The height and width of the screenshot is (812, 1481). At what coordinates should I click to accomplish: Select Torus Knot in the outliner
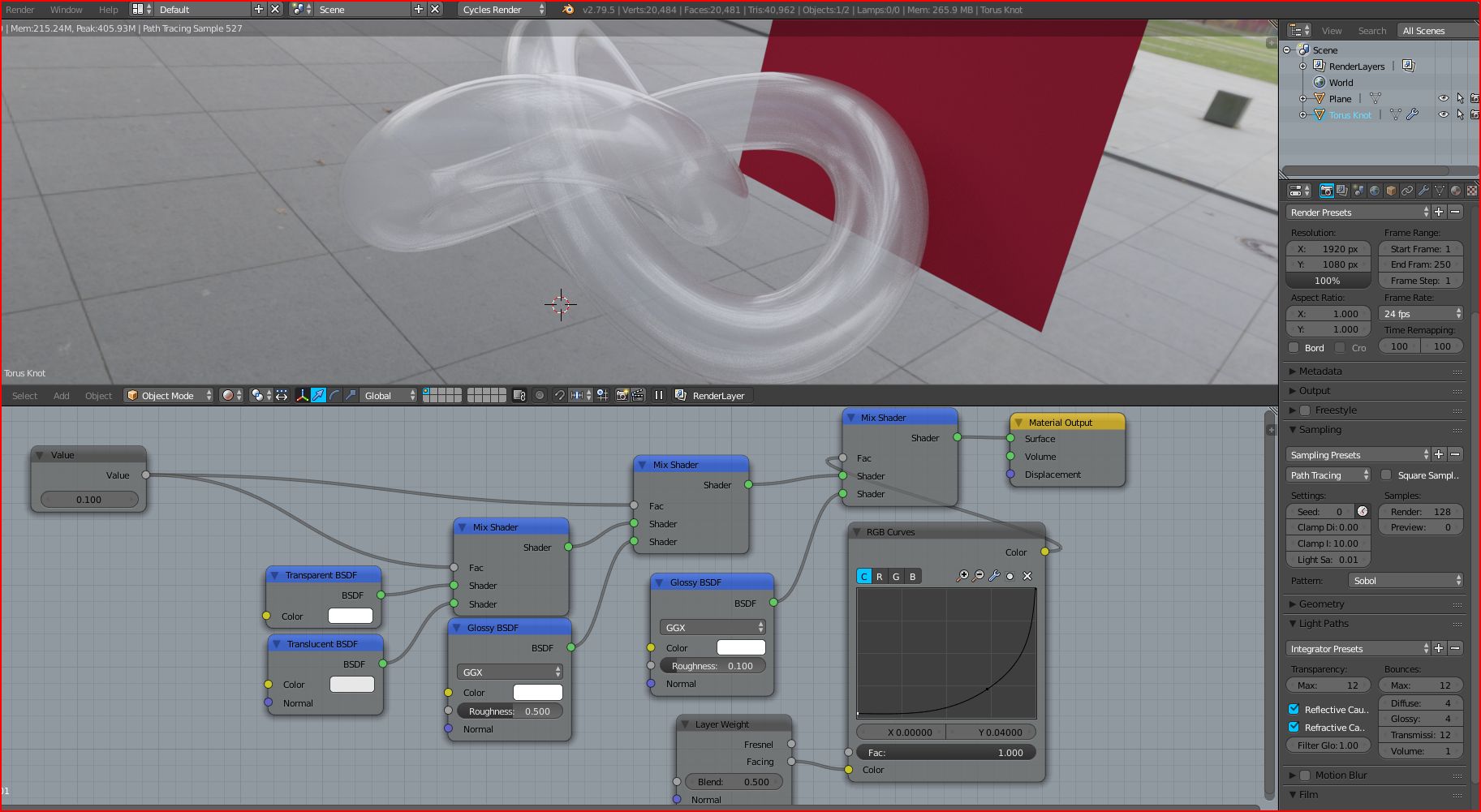[x=1350, y=114]
